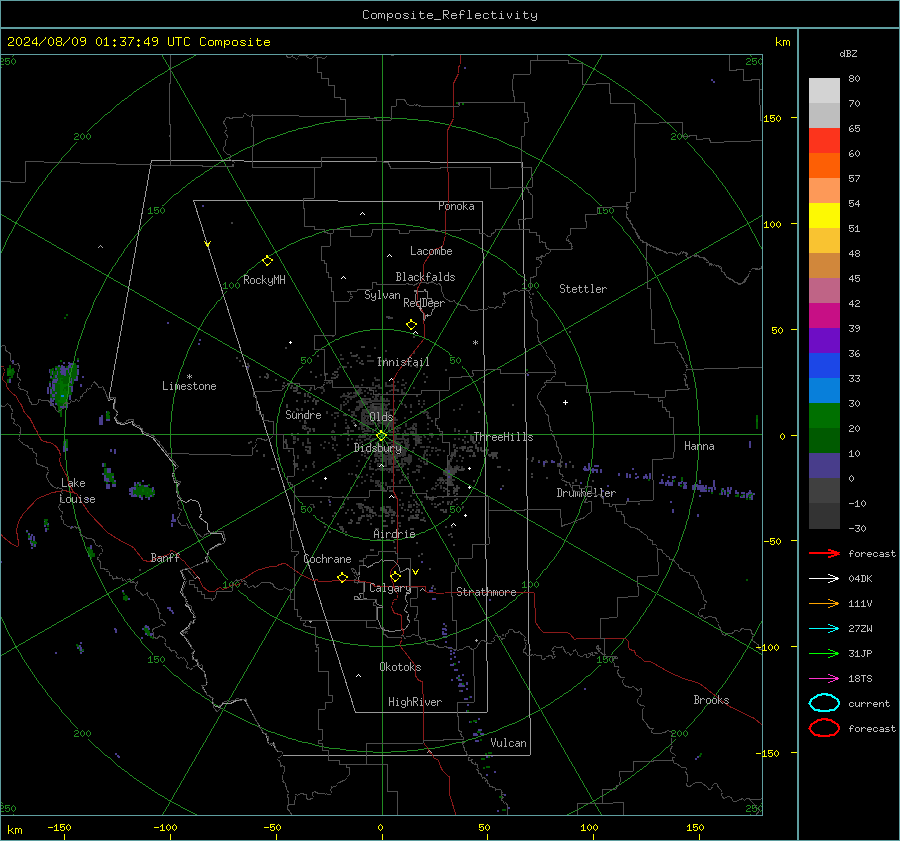Pick the bright green 20-30 dBZ swatch
Screen dimensions: 900x841
824,416
